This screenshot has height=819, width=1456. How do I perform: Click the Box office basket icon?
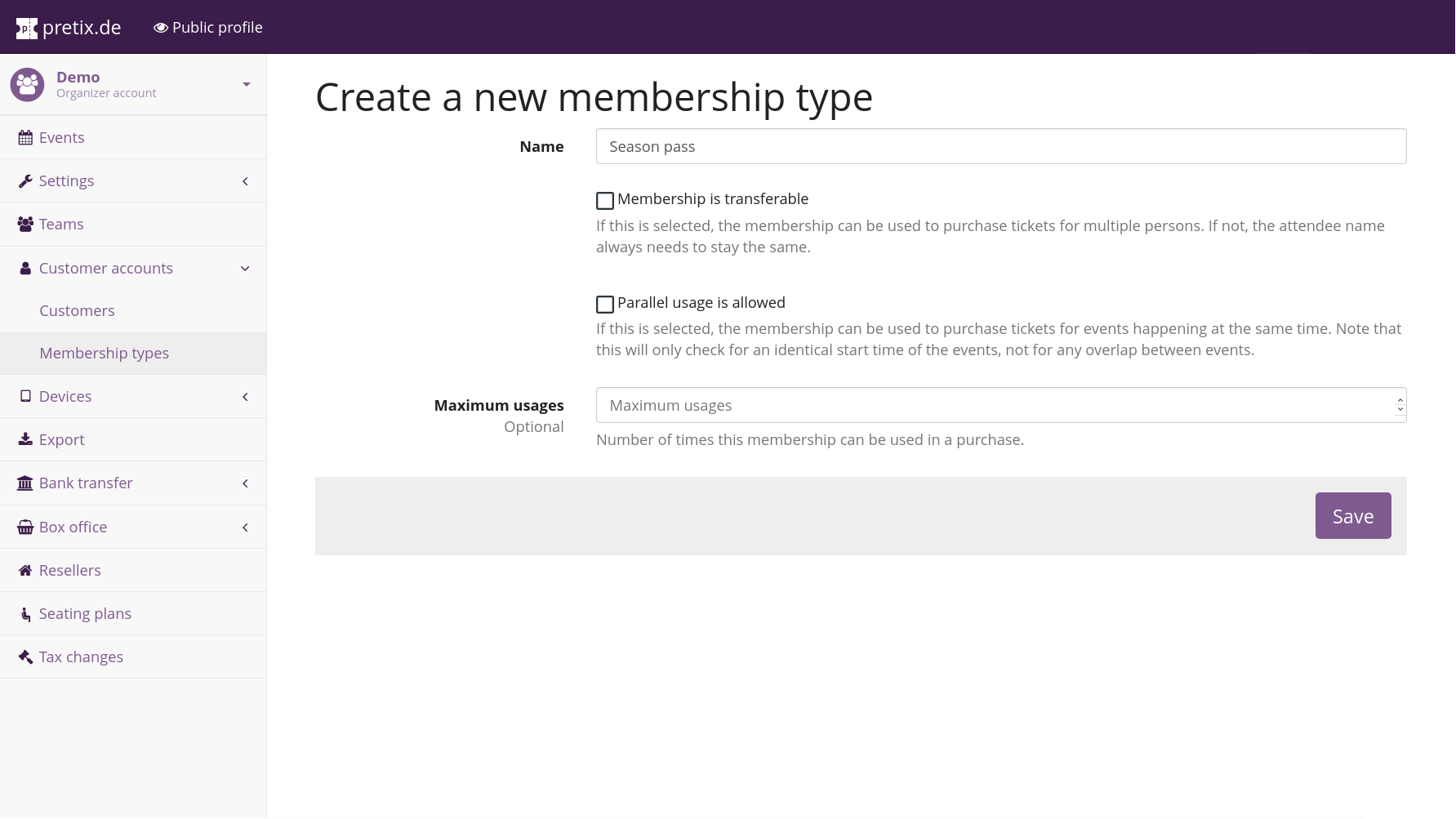point(25,527)
